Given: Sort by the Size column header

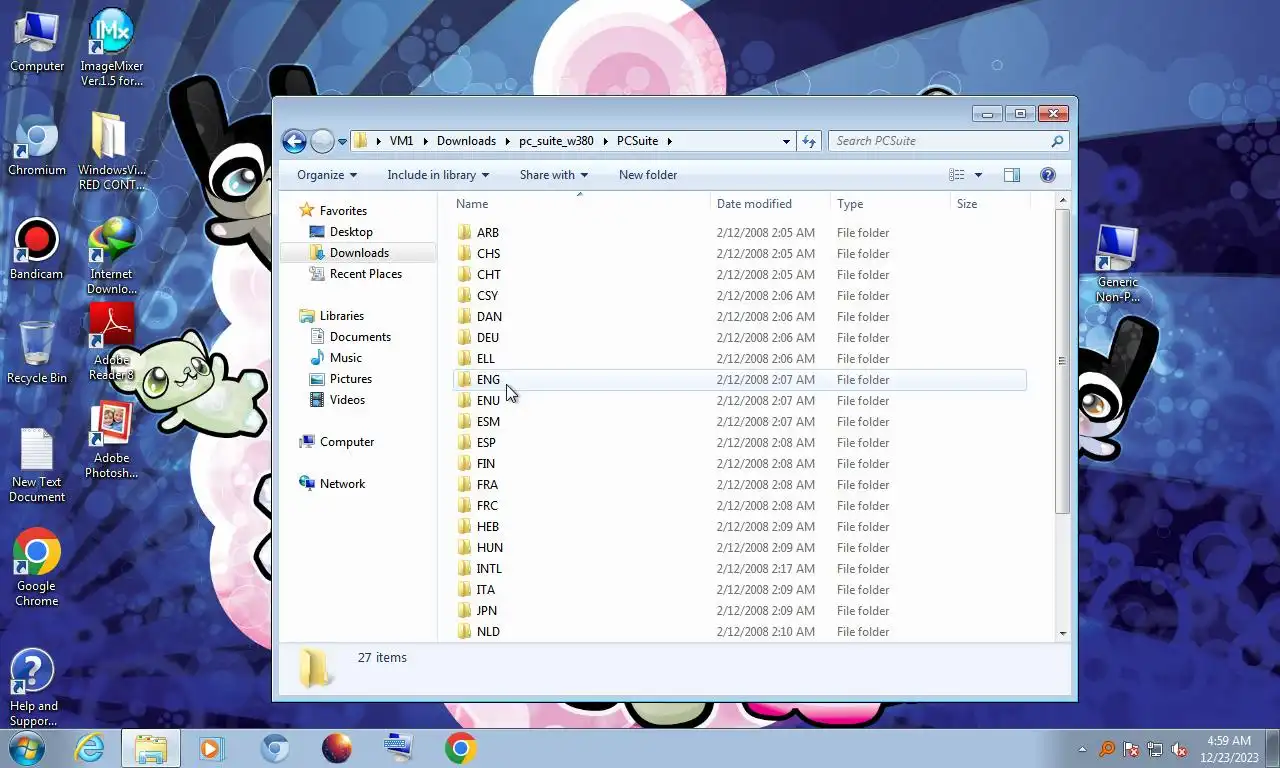Looking at the screenshot, I should point(990,204).
